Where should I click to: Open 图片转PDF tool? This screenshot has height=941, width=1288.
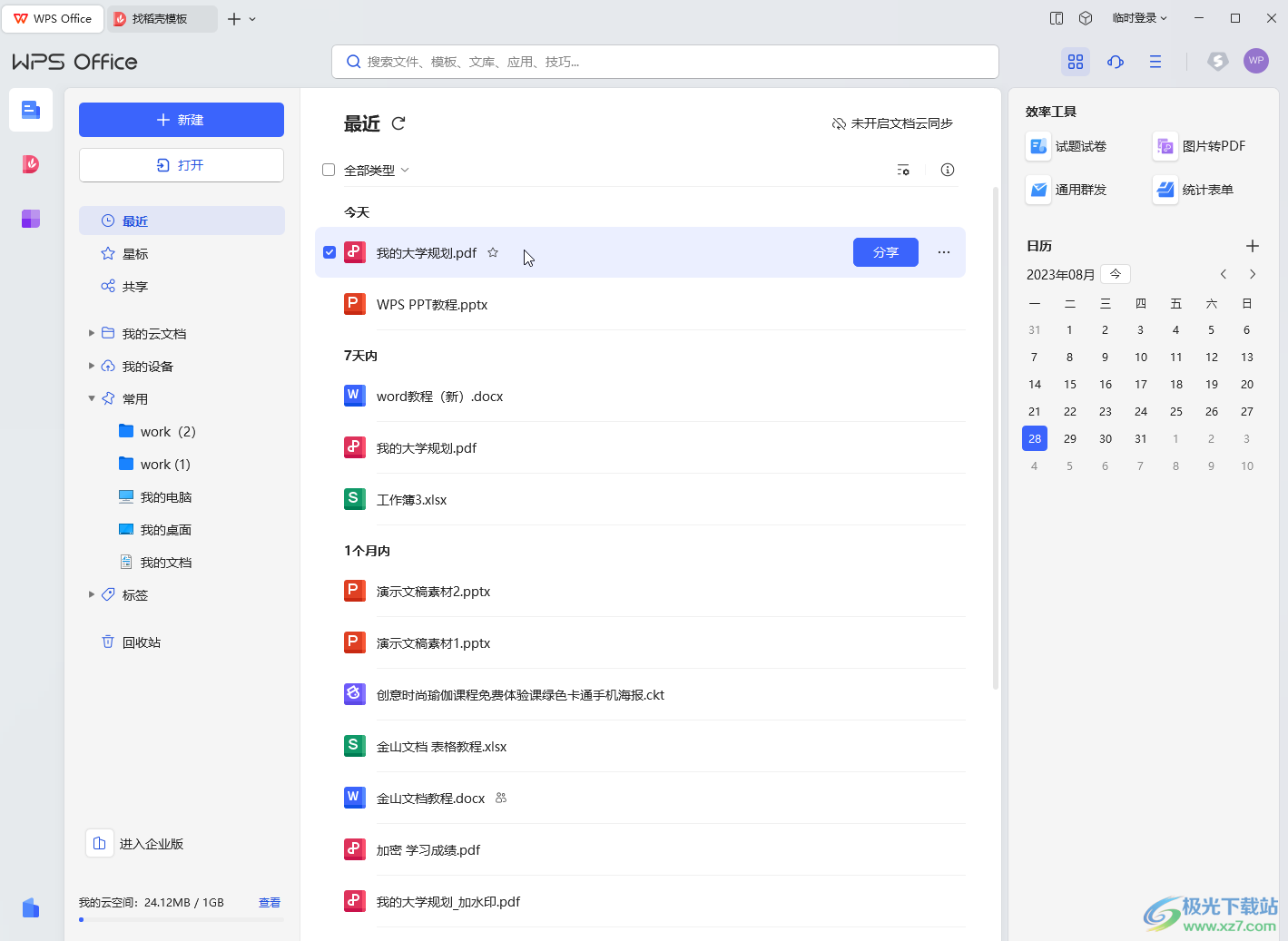tap(1200, 146)
